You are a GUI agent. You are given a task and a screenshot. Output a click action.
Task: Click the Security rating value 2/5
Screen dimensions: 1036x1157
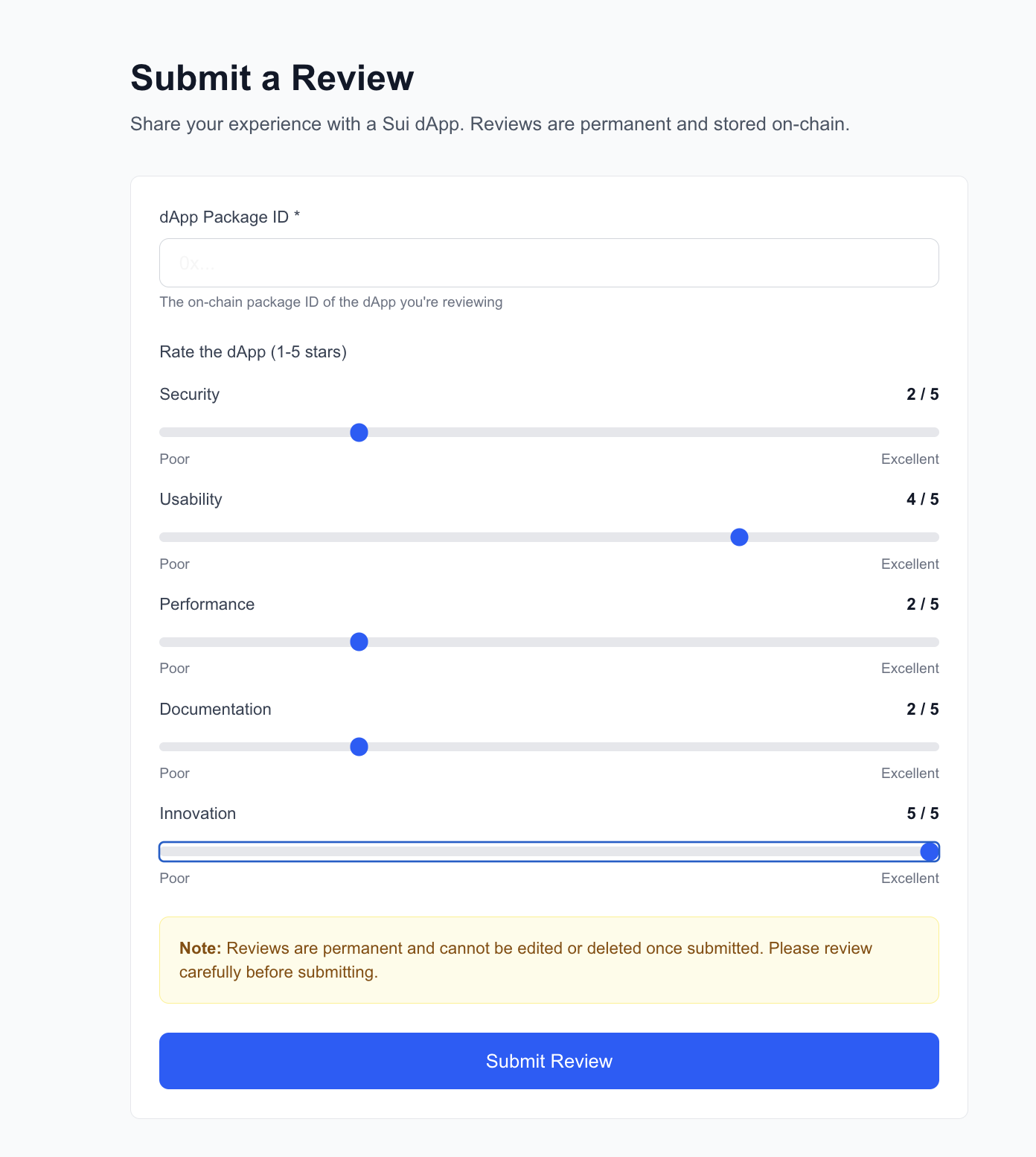pos(921,394)
